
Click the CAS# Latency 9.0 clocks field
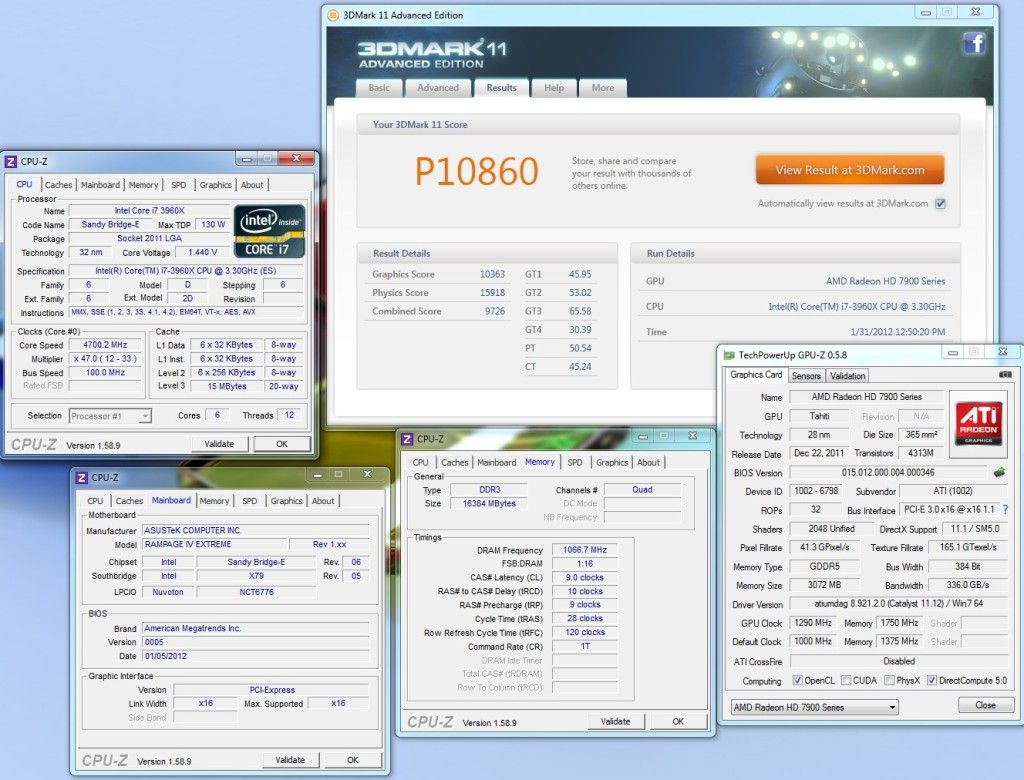coord(584,577)
